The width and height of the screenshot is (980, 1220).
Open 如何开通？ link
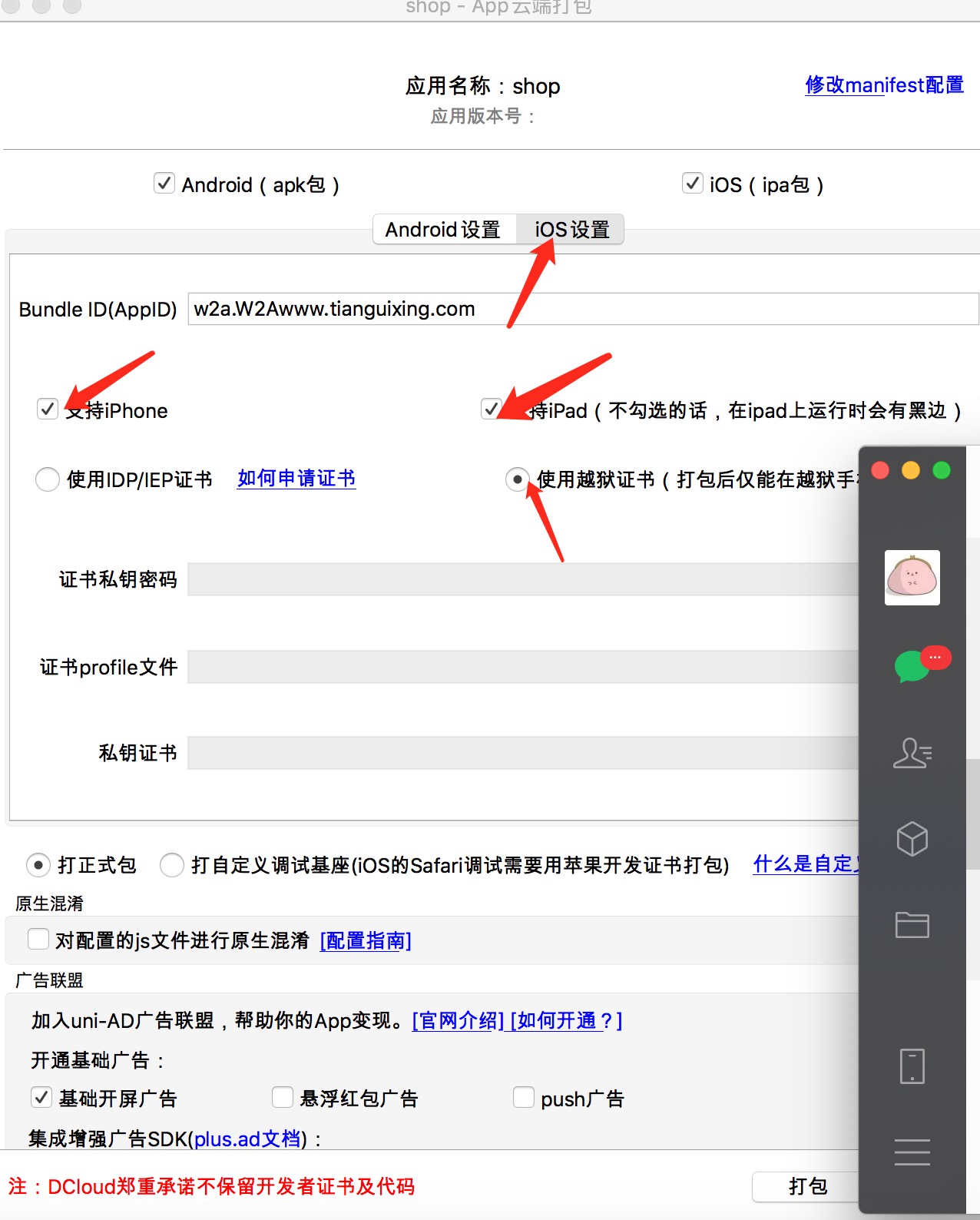pyautogui.click(x=566, y=1021)
